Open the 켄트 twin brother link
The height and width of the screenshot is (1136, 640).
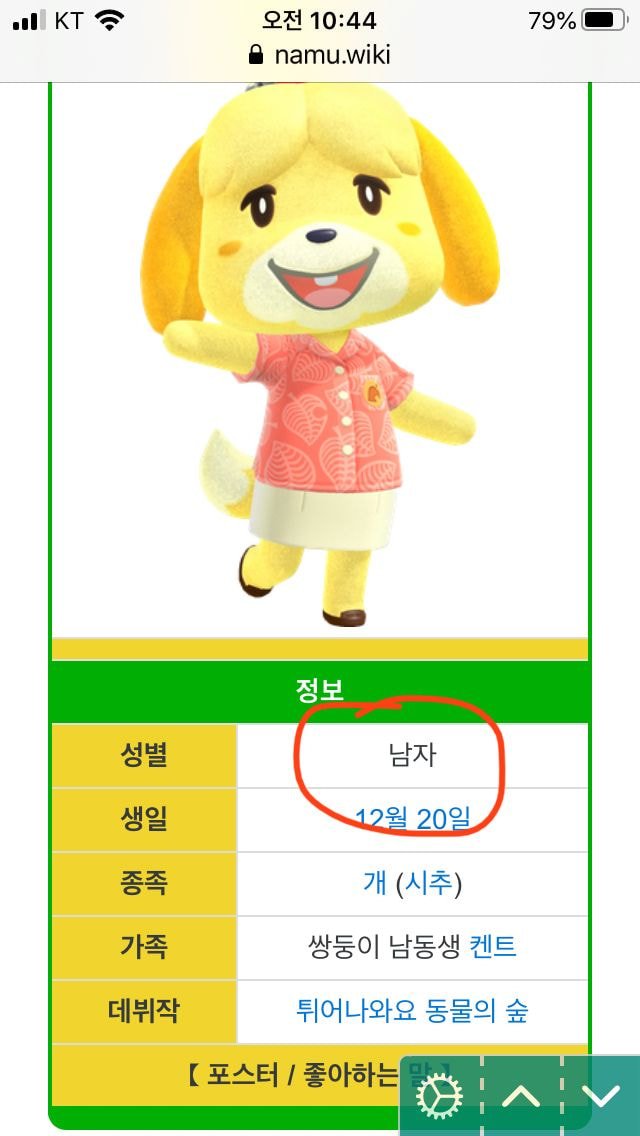point(493,948)
